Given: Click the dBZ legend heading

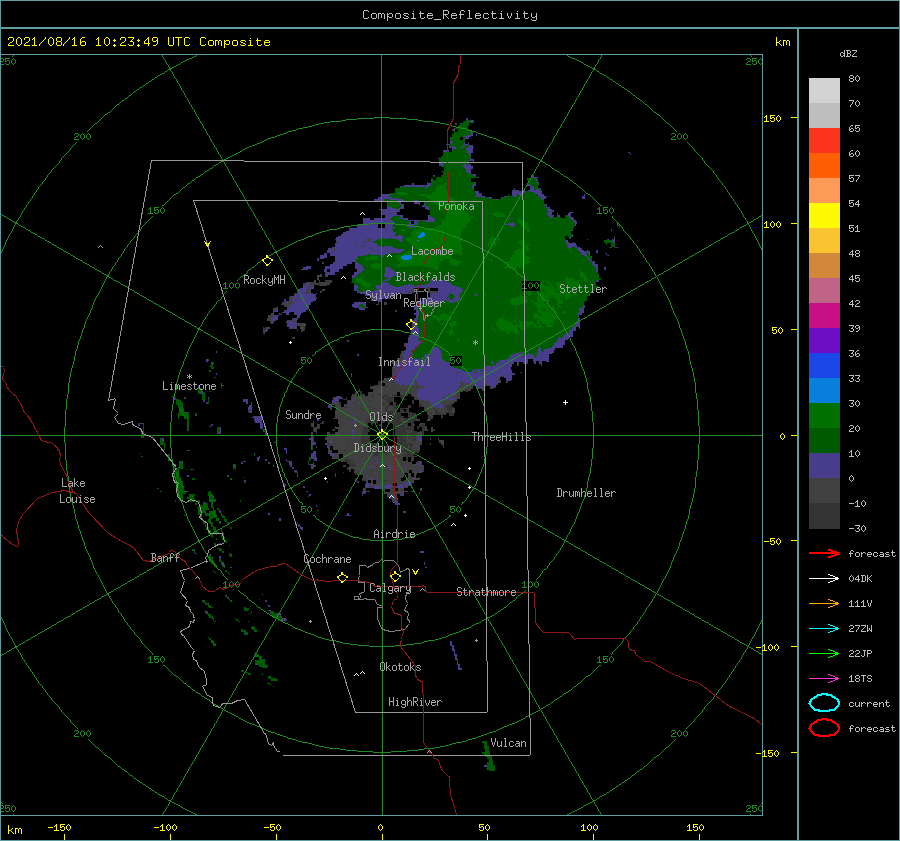Looking at the screenshot, I should [848, 53].
